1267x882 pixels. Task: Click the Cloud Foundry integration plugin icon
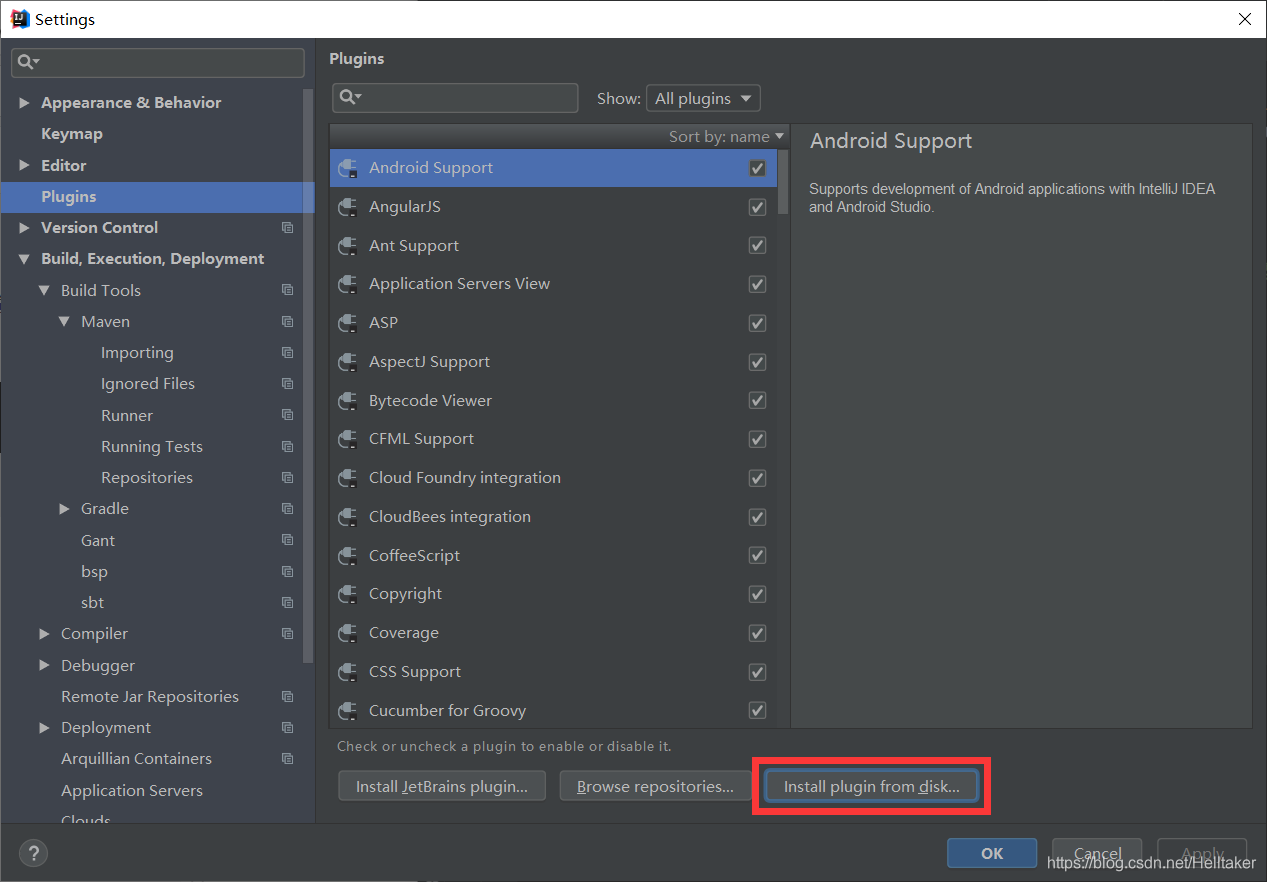click(x=348, y=478)
